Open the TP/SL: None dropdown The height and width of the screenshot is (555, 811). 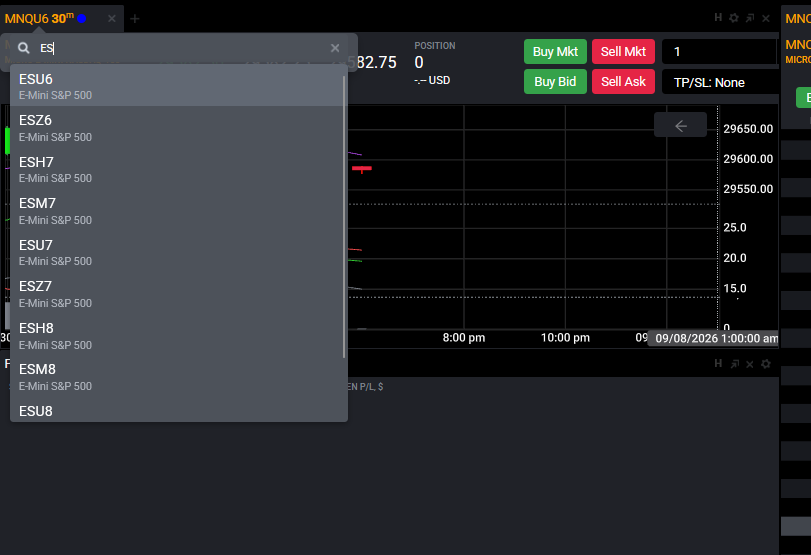tap(719, 82)
